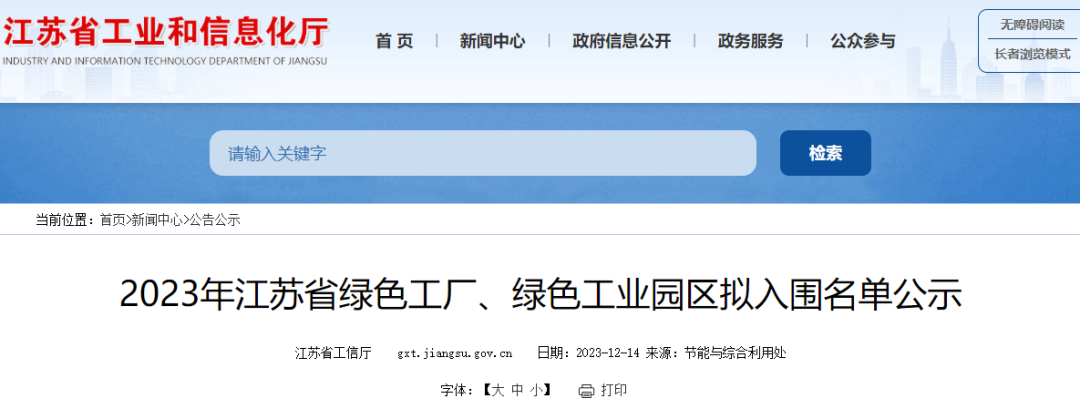Open the 首页 navigation menu item

click(x=394, y=41)
